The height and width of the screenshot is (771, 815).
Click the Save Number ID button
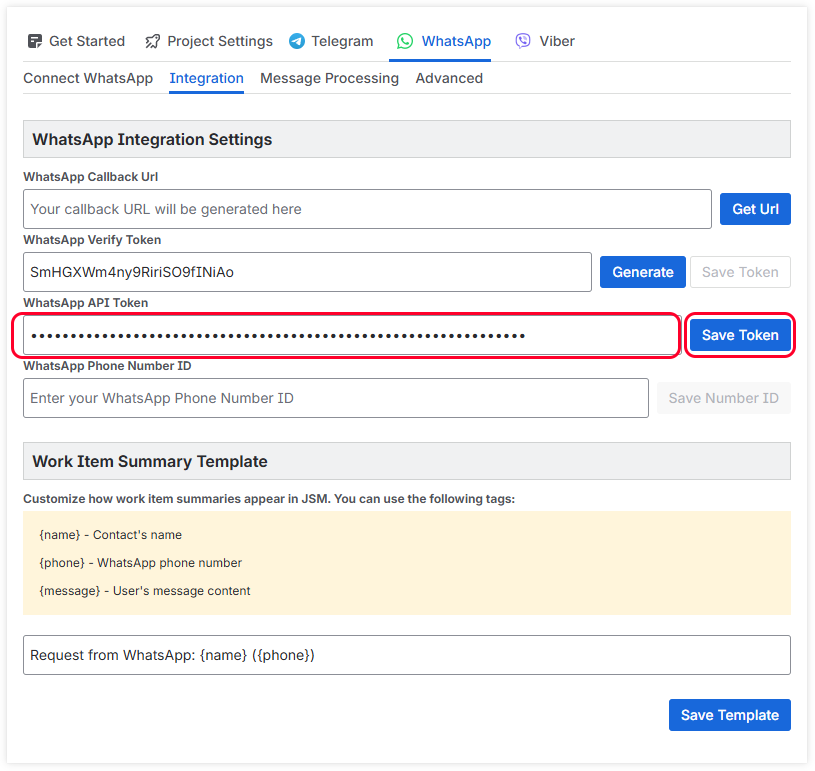(724, 398)
